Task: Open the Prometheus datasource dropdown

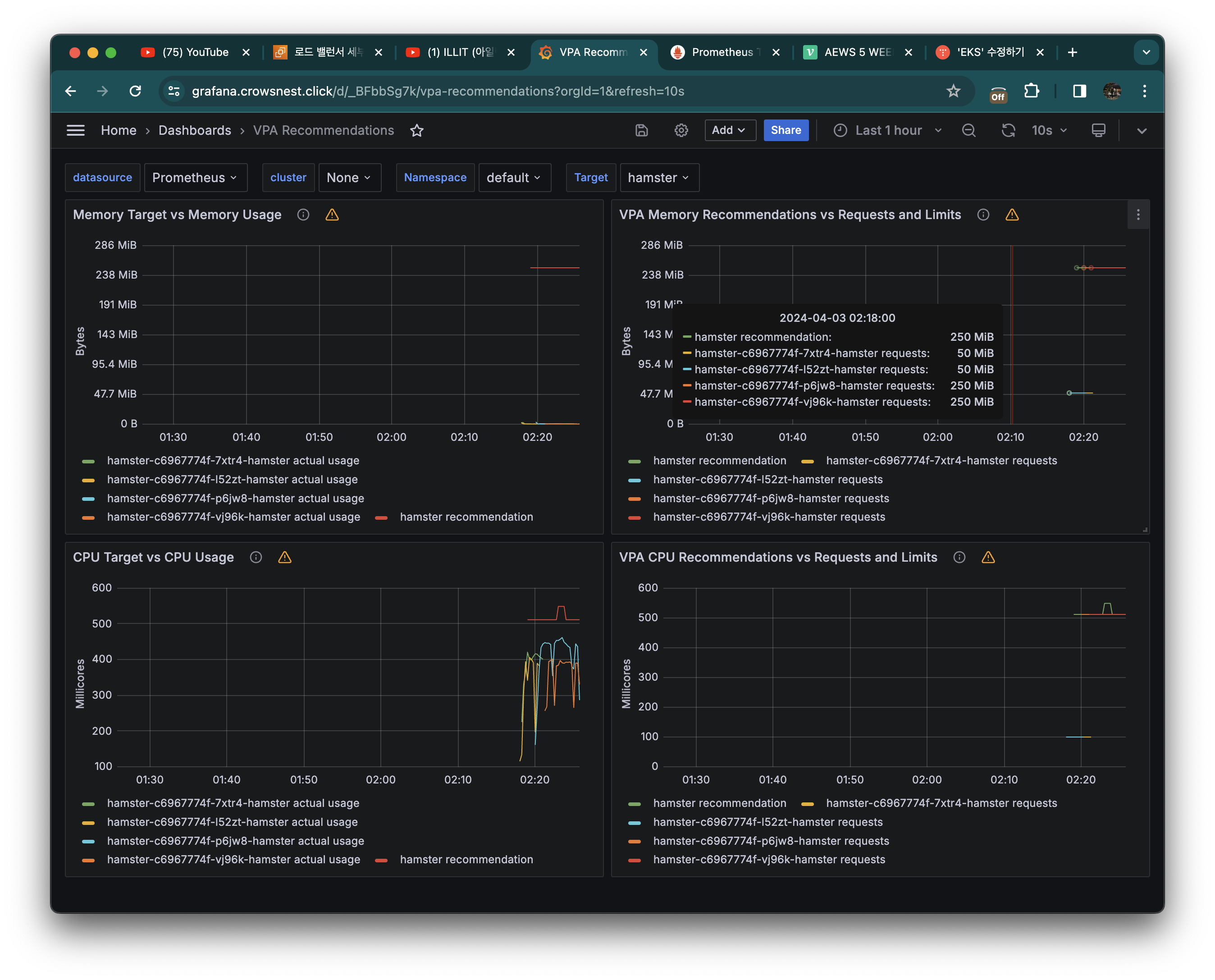Action: [x=195, y=178]
